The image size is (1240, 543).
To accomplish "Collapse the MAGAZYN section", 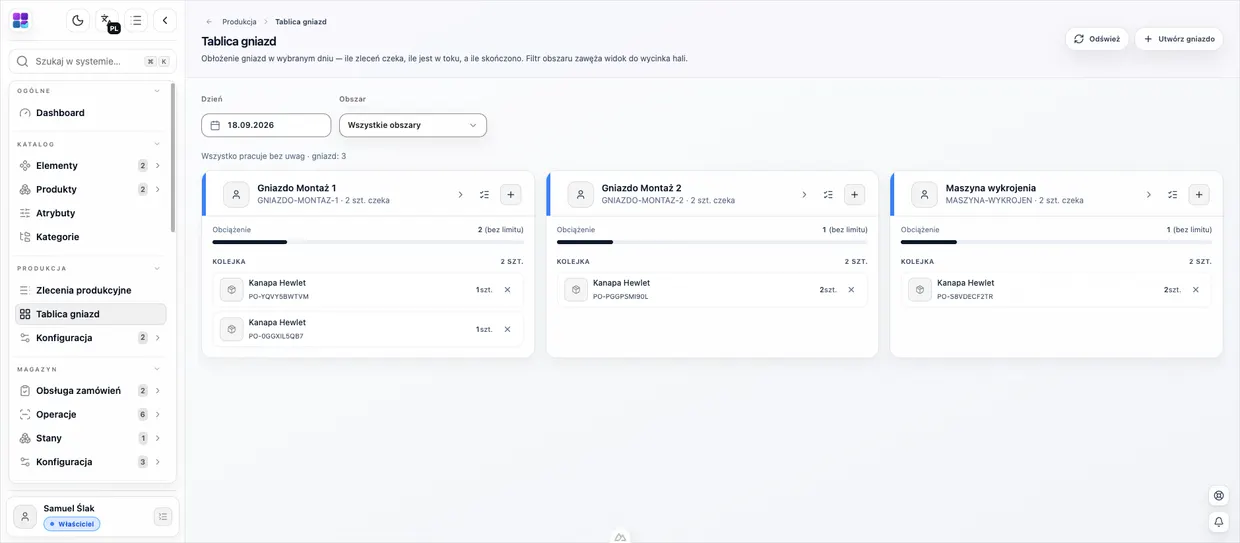I will point(157,369).
